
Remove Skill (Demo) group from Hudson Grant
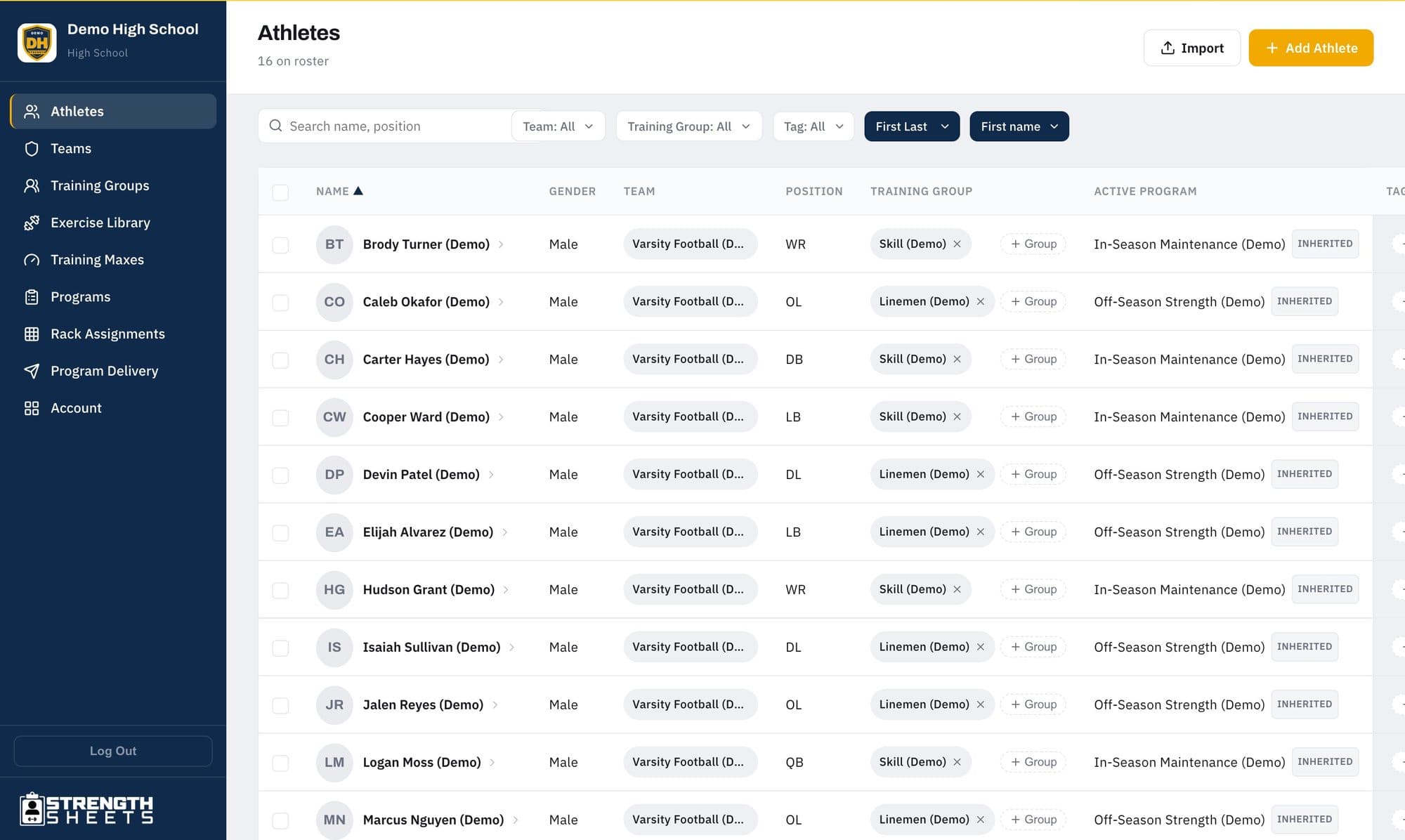tap(957, 589)
